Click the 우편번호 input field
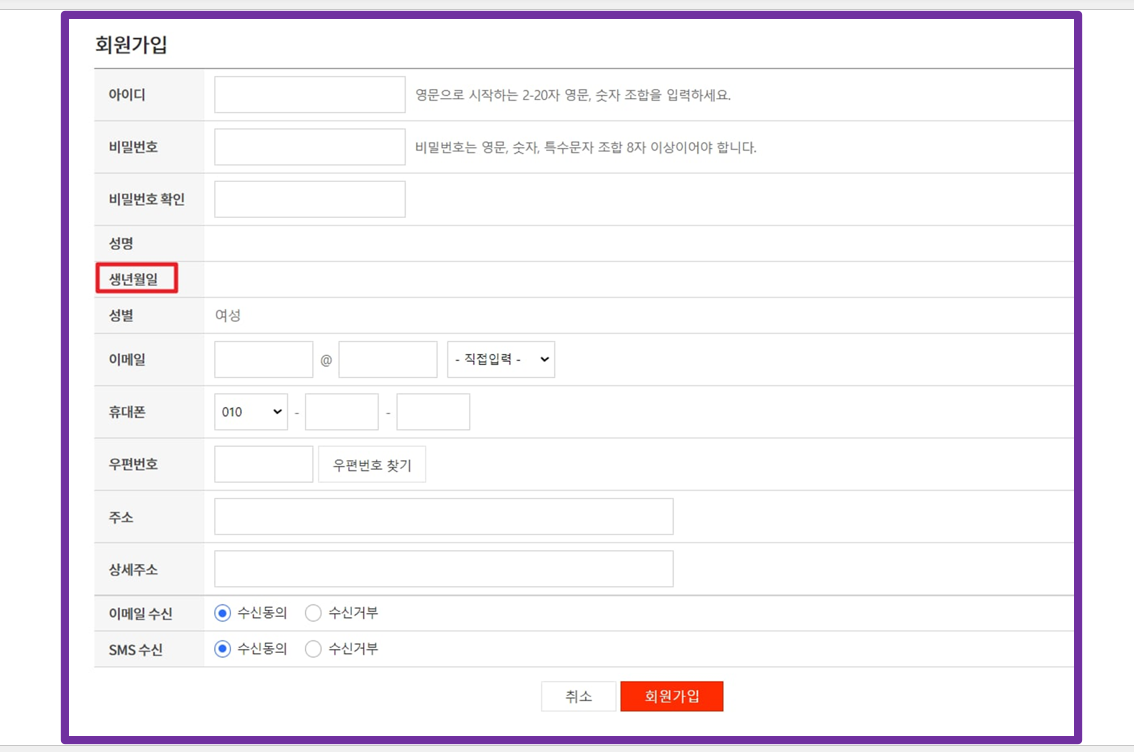Image resolution: width=1134 pixels, height=752 pixels. [264, 464]
